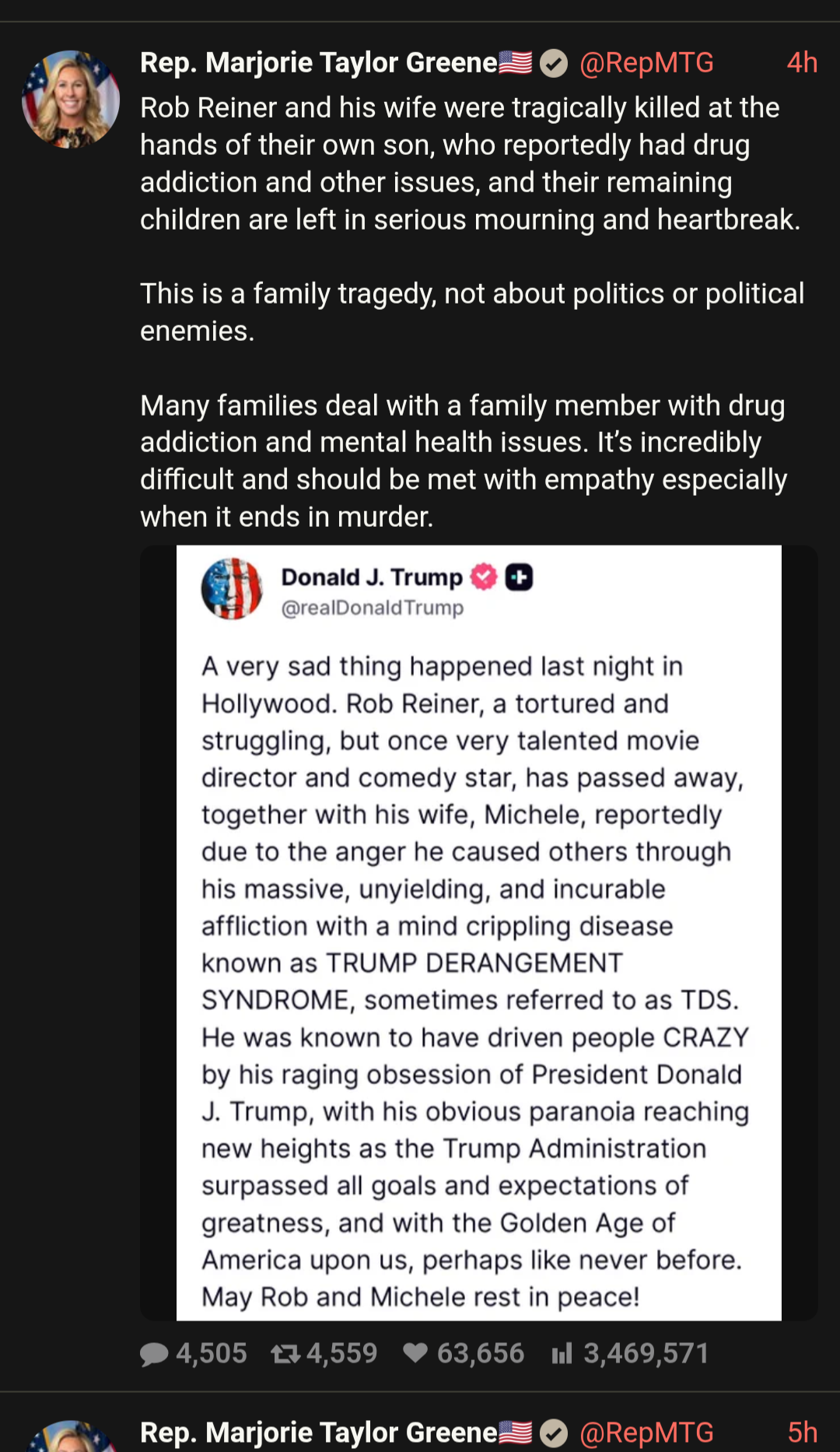Open the profile avatar of the 4h post

(x=71, y=100)
